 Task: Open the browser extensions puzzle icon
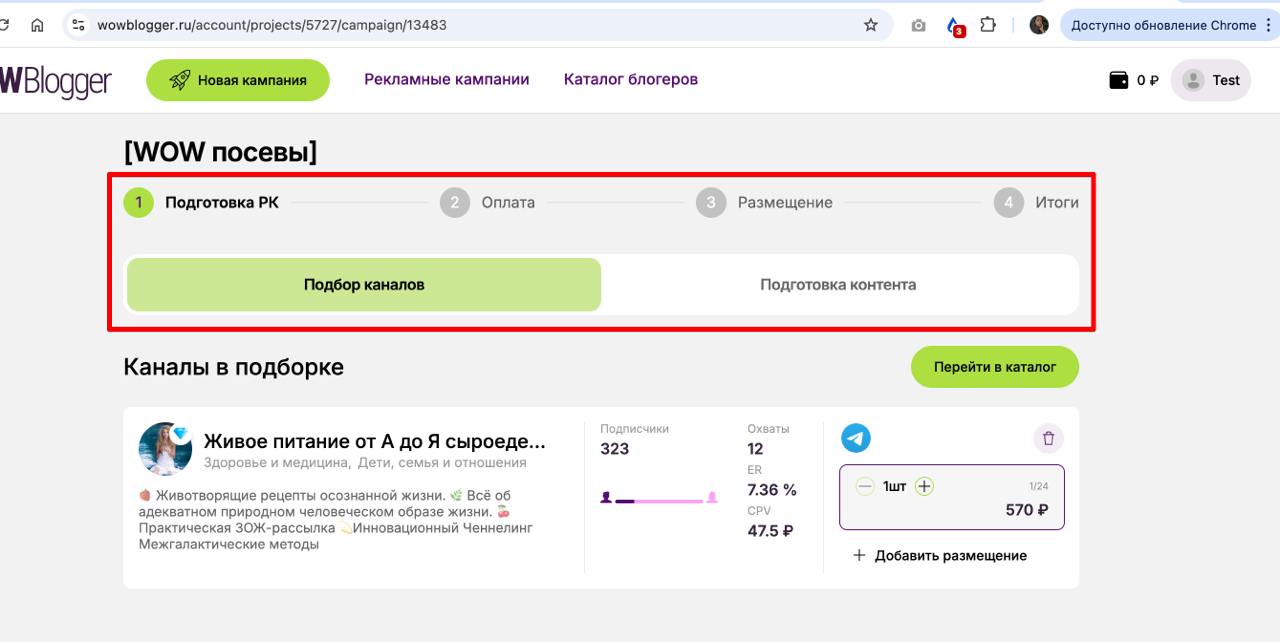click(988, 25)
